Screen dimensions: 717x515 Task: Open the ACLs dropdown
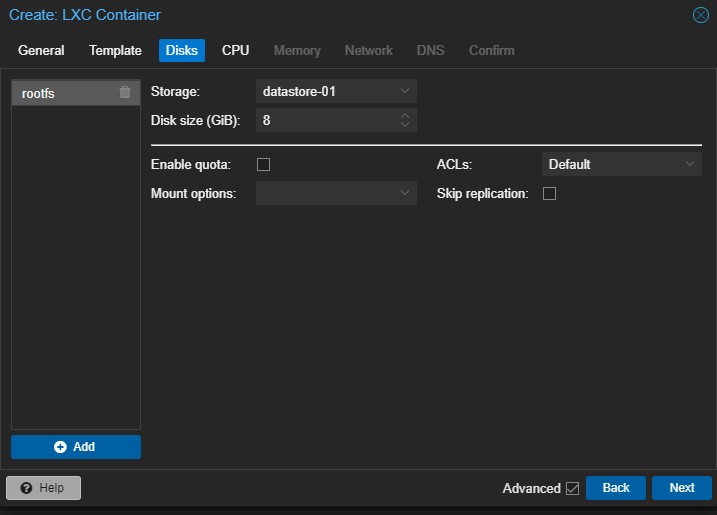click(x=690, y=164)
